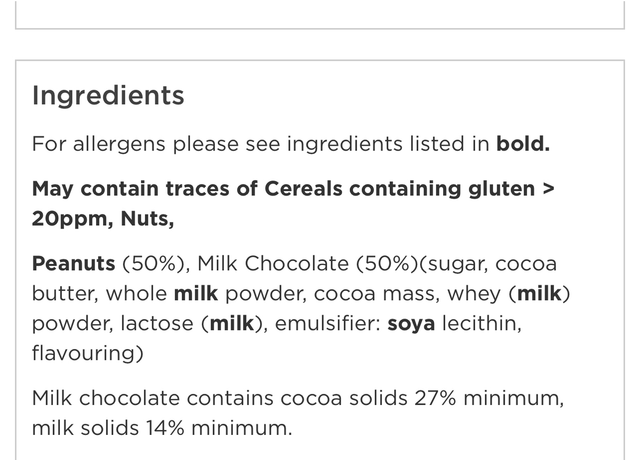Screen dimensions: 640x460
Task: Click the "milk solids 14% minimum." text
Action: click(x=161, y=429)
